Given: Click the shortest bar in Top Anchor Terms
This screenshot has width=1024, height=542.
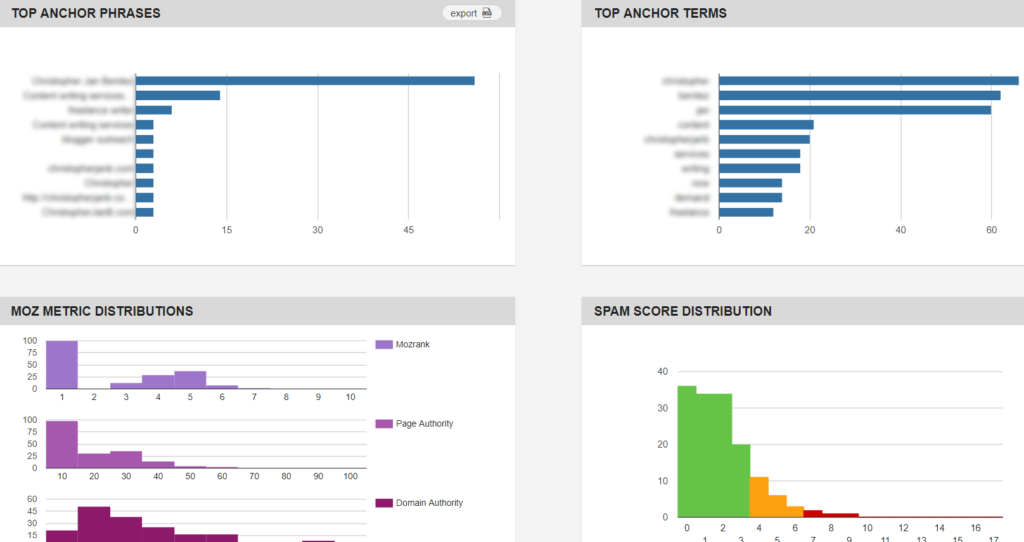Looking at the screenshot, I should pos(746,212).
